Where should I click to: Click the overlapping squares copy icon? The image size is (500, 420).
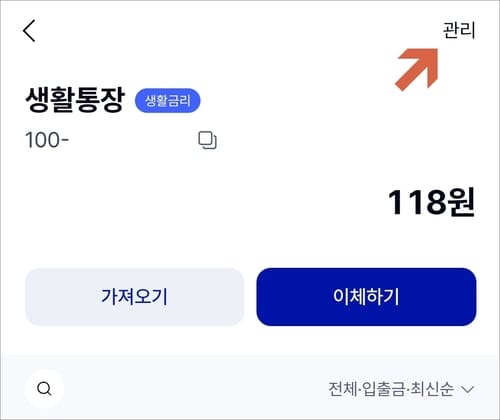point(207,140)
